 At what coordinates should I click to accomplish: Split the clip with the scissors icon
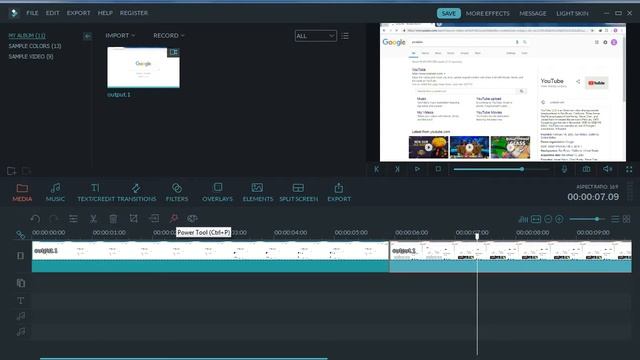point(93,219)
